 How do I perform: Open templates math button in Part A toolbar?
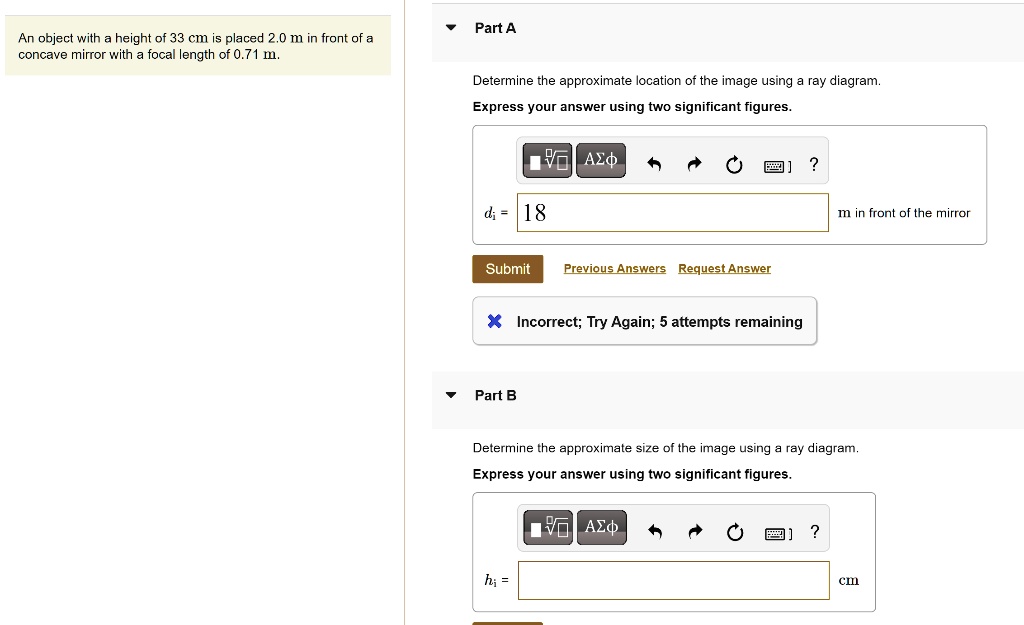tap(547, 160)
